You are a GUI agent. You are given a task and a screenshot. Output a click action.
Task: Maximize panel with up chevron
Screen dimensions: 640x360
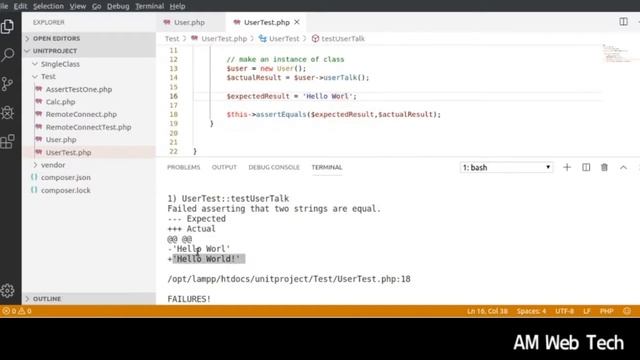(x=623, y=167)
